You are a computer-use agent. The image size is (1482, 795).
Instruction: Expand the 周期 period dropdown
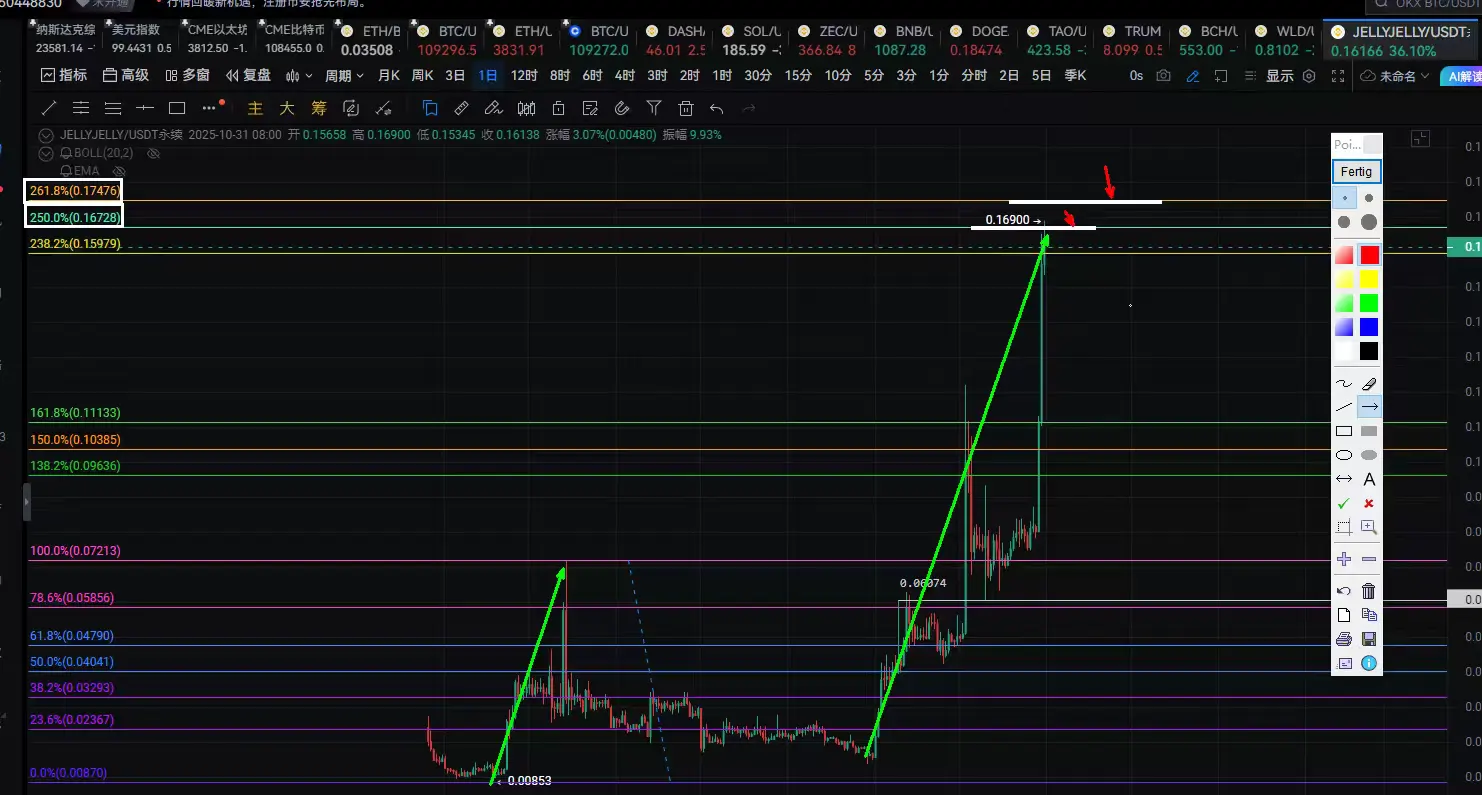pyautogui.click(x=345, y=75)
